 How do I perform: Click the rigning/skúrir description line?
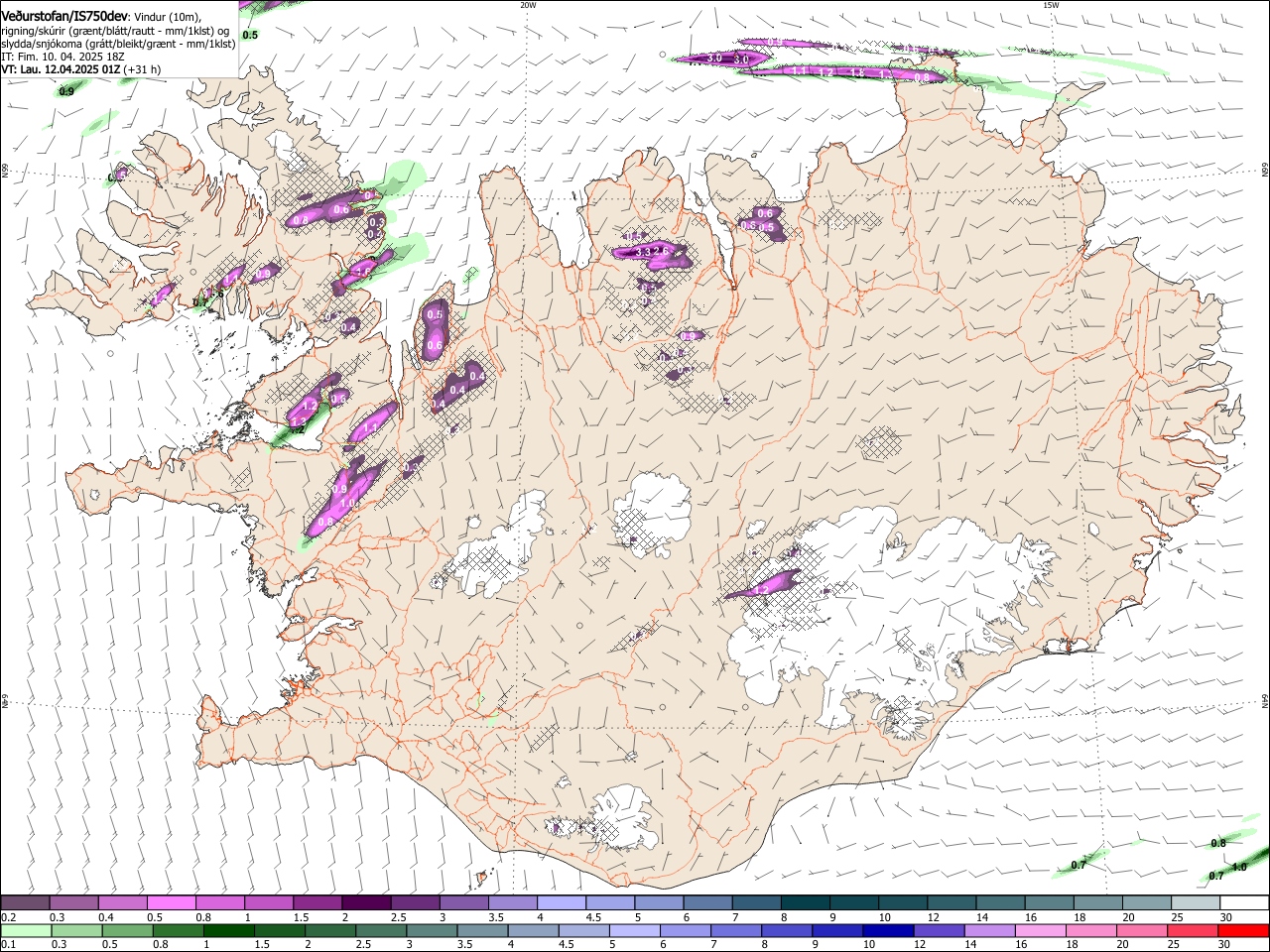pos(117,30)
